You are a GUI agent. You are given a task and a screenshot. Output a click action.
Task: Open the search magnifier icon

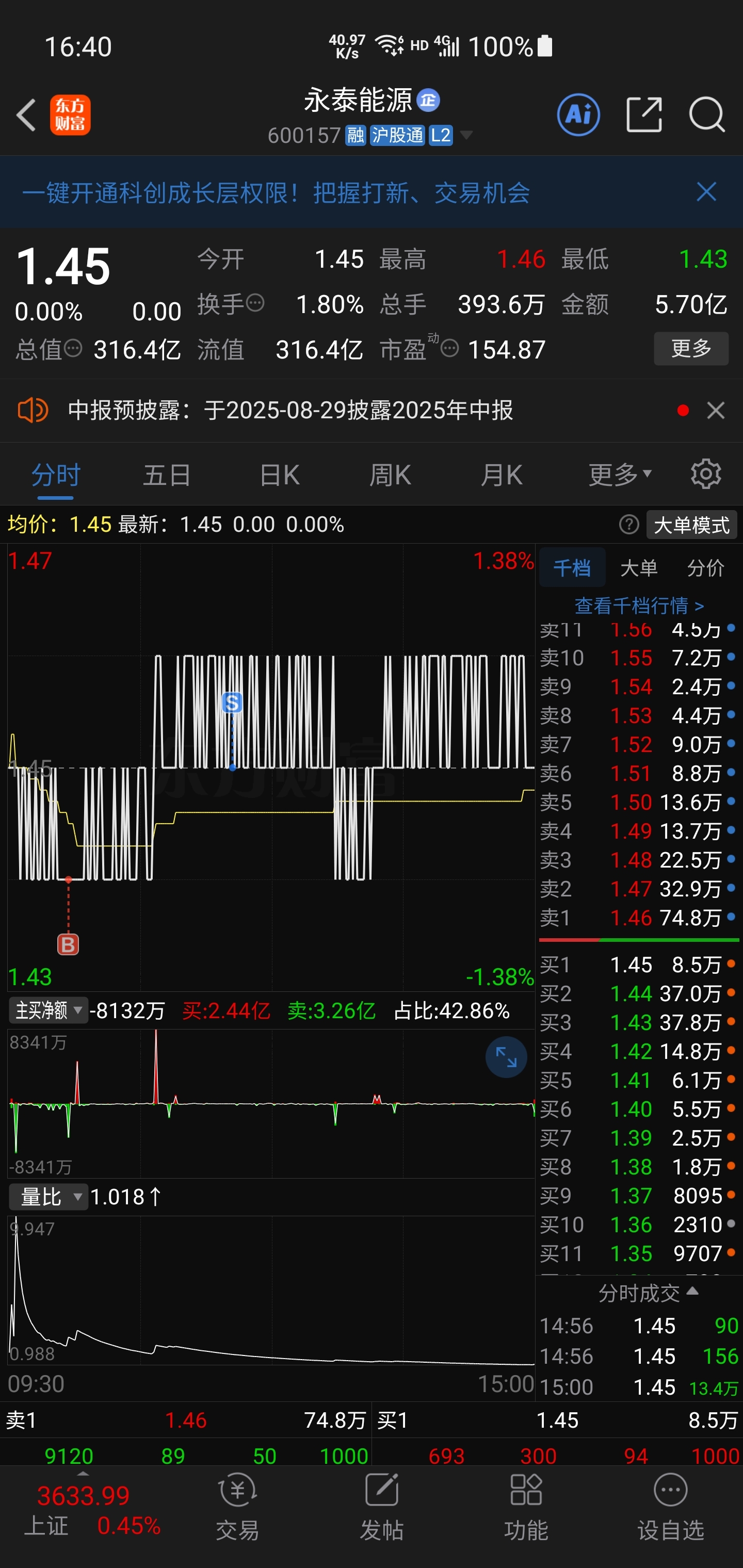(x=706, y=115)
